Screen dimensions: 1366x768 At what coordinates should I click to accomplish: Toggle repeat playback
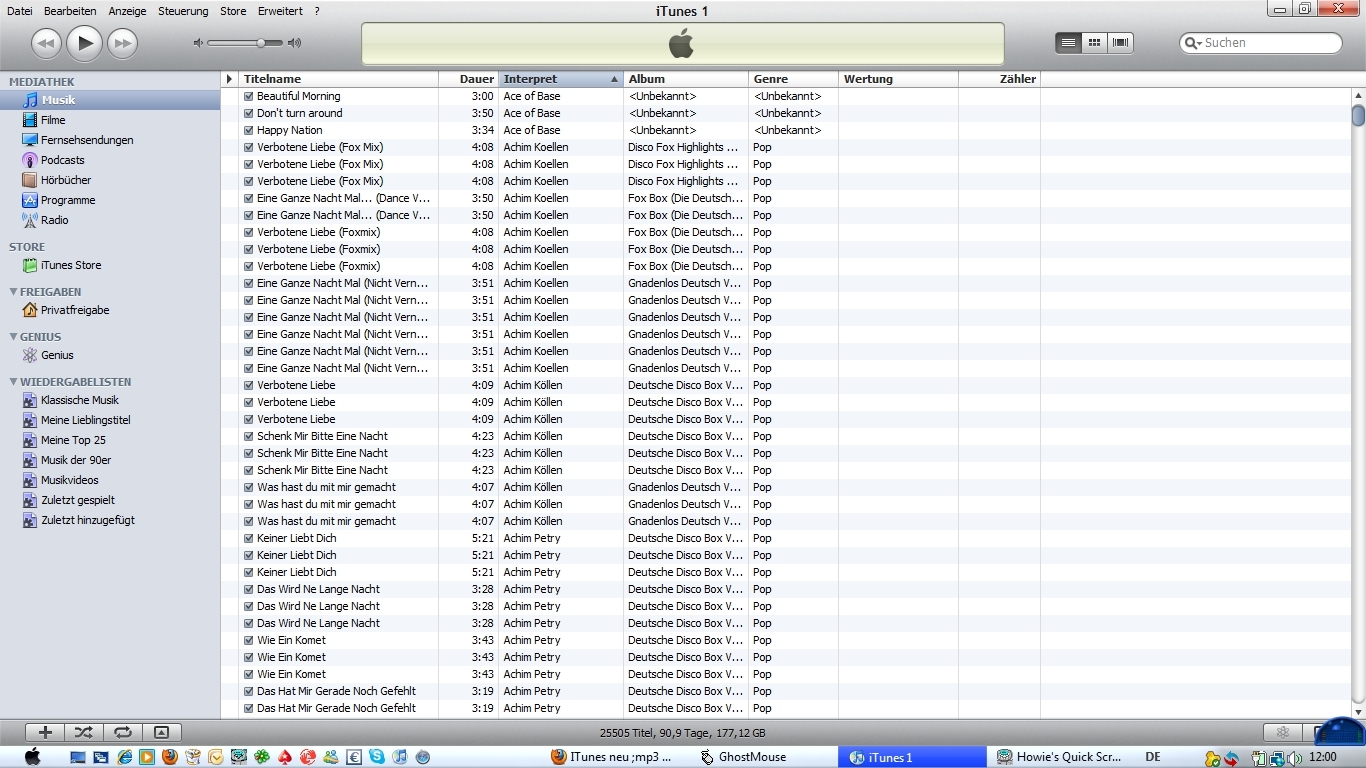tap(123, 732)
